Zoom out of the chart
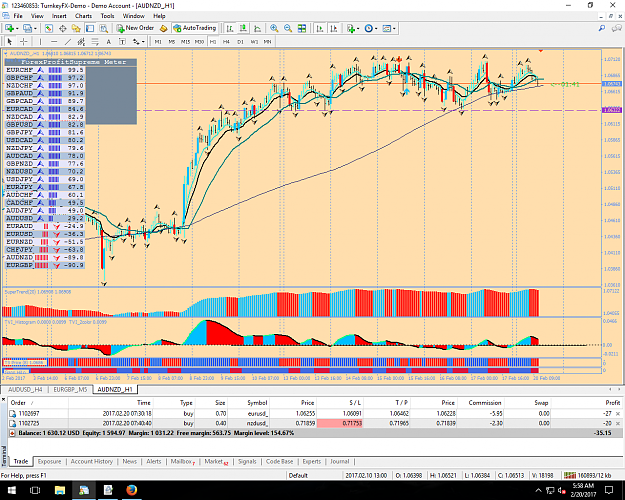The width and height of the screenshot is (625, 500). coord(288,28)
